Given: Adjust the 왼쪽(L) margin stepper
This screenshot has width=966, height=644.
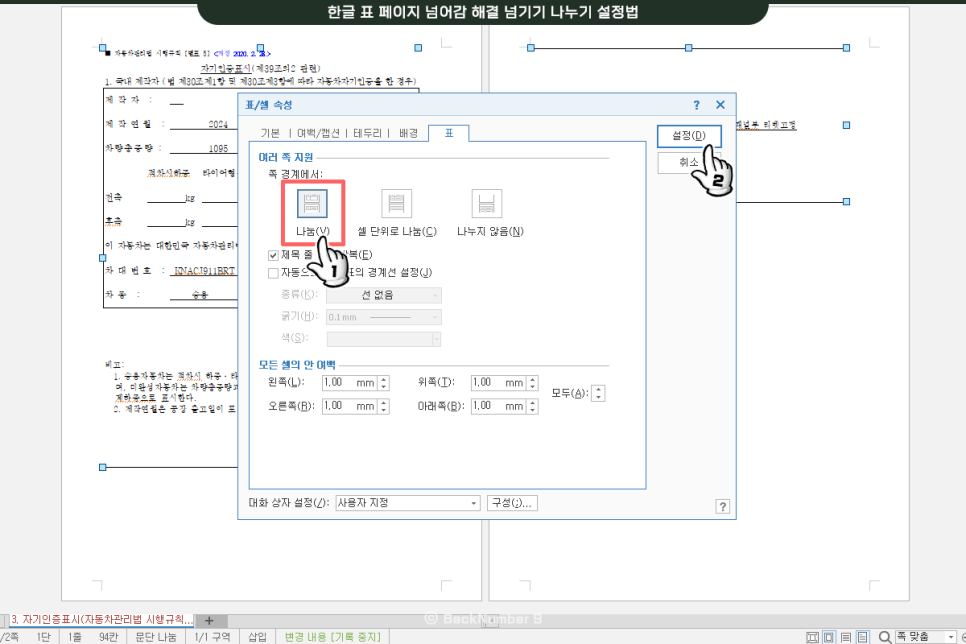Looking at the screenshot, I should [384, 383].
